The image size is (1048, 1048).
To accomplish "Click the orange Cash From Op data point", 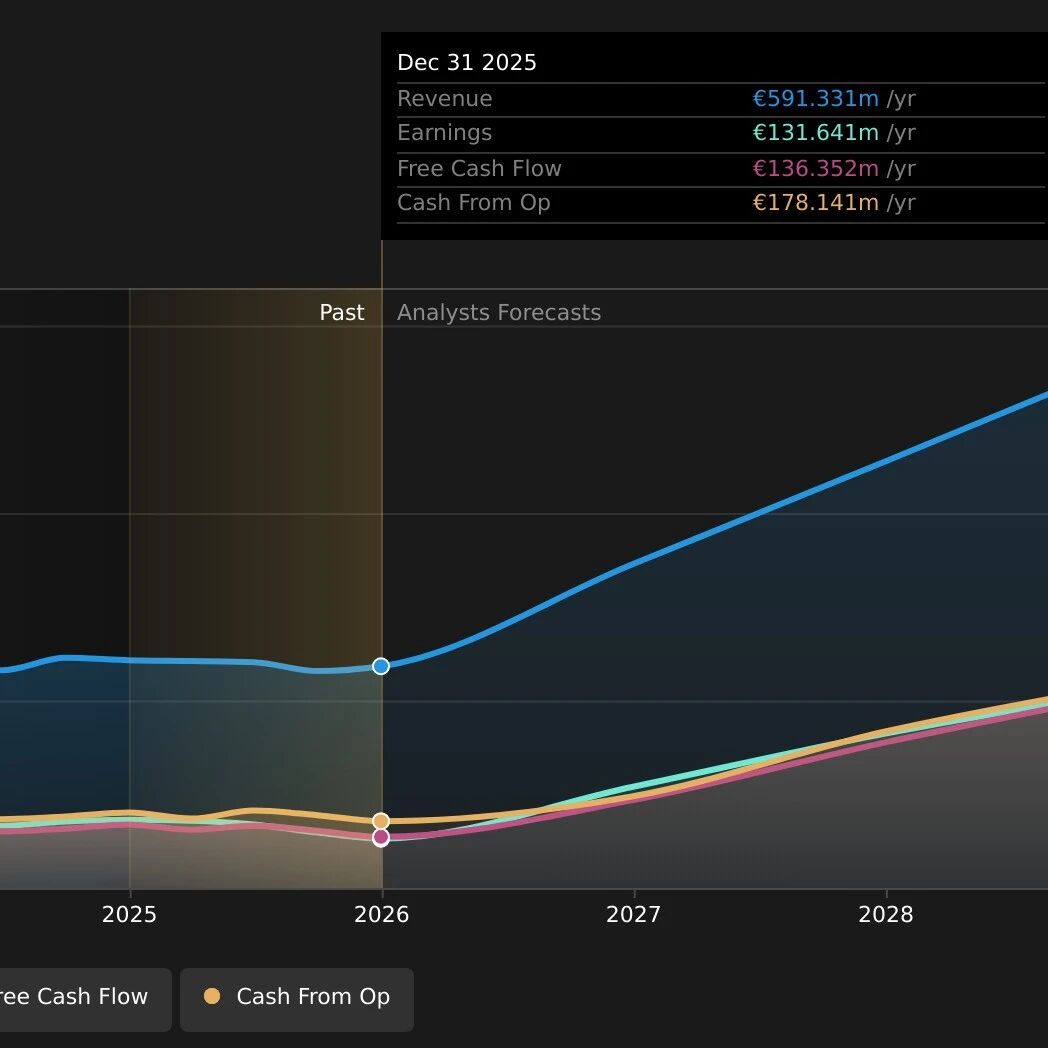I will tap(381, 821).
